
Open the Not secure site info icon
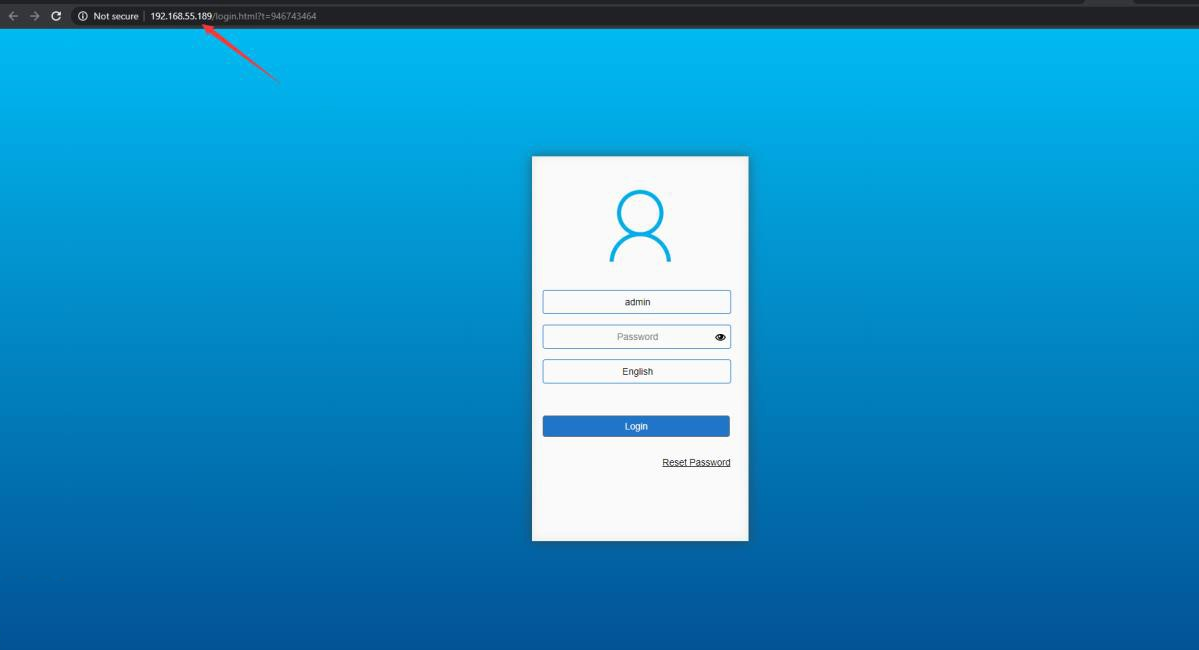(83, 16)
